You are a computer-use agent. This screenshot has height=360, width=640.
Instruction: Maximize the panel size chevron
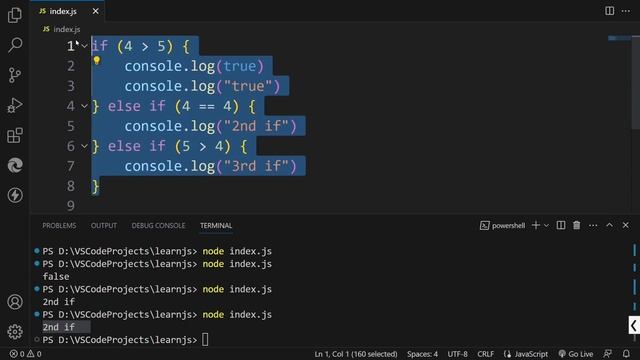pyautogui.click(x=609, y=225)
